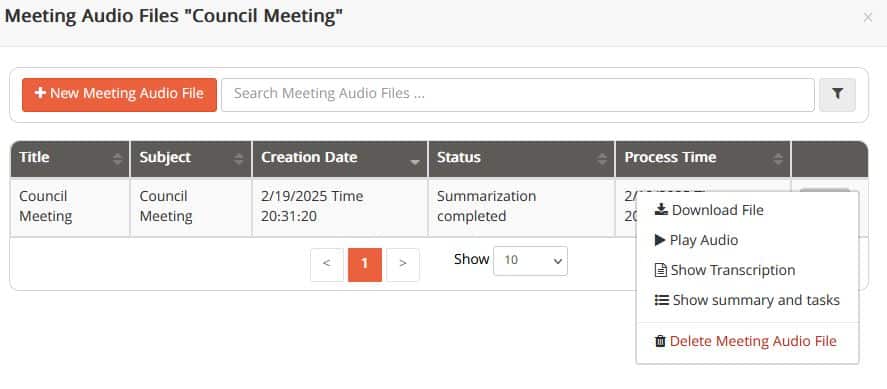Image resolution: width=887 pixels, height=389 pixels.
Task: Select Council Meeting cell in Title column
Action: [70, 207]
